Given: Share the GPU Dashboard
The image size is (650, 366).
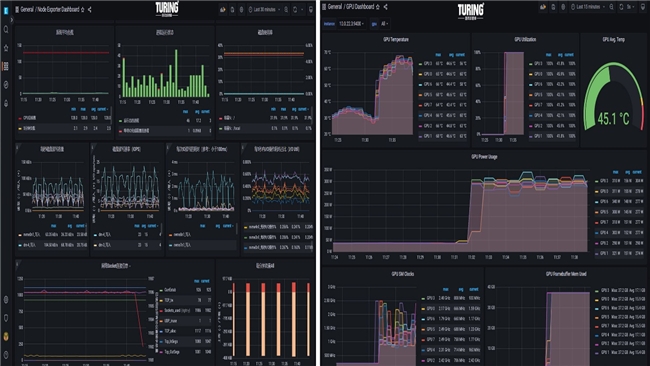Looking at the screenshot, I should coord(386,7).
